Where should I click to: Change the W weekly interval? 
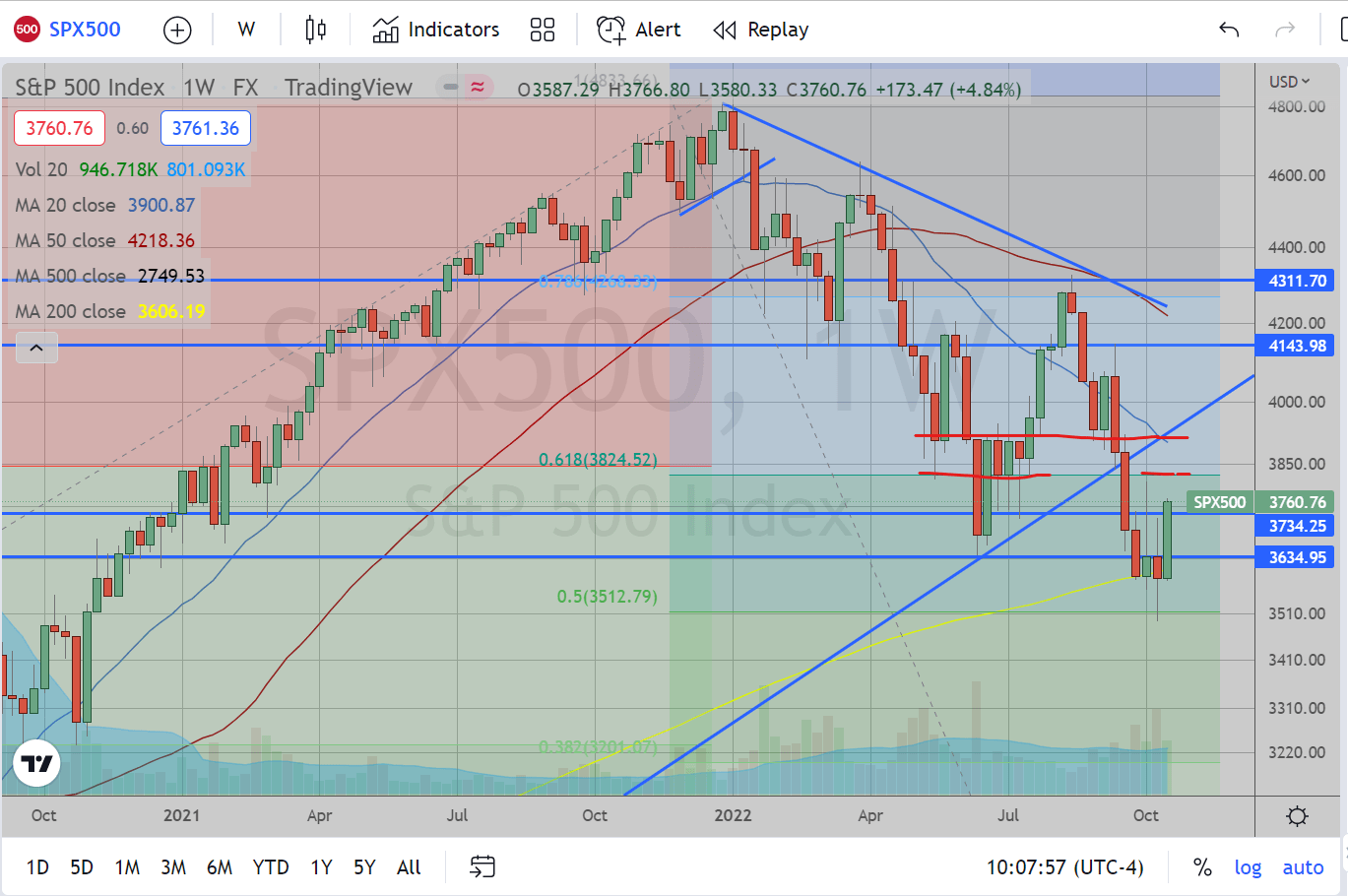[246, 30]
